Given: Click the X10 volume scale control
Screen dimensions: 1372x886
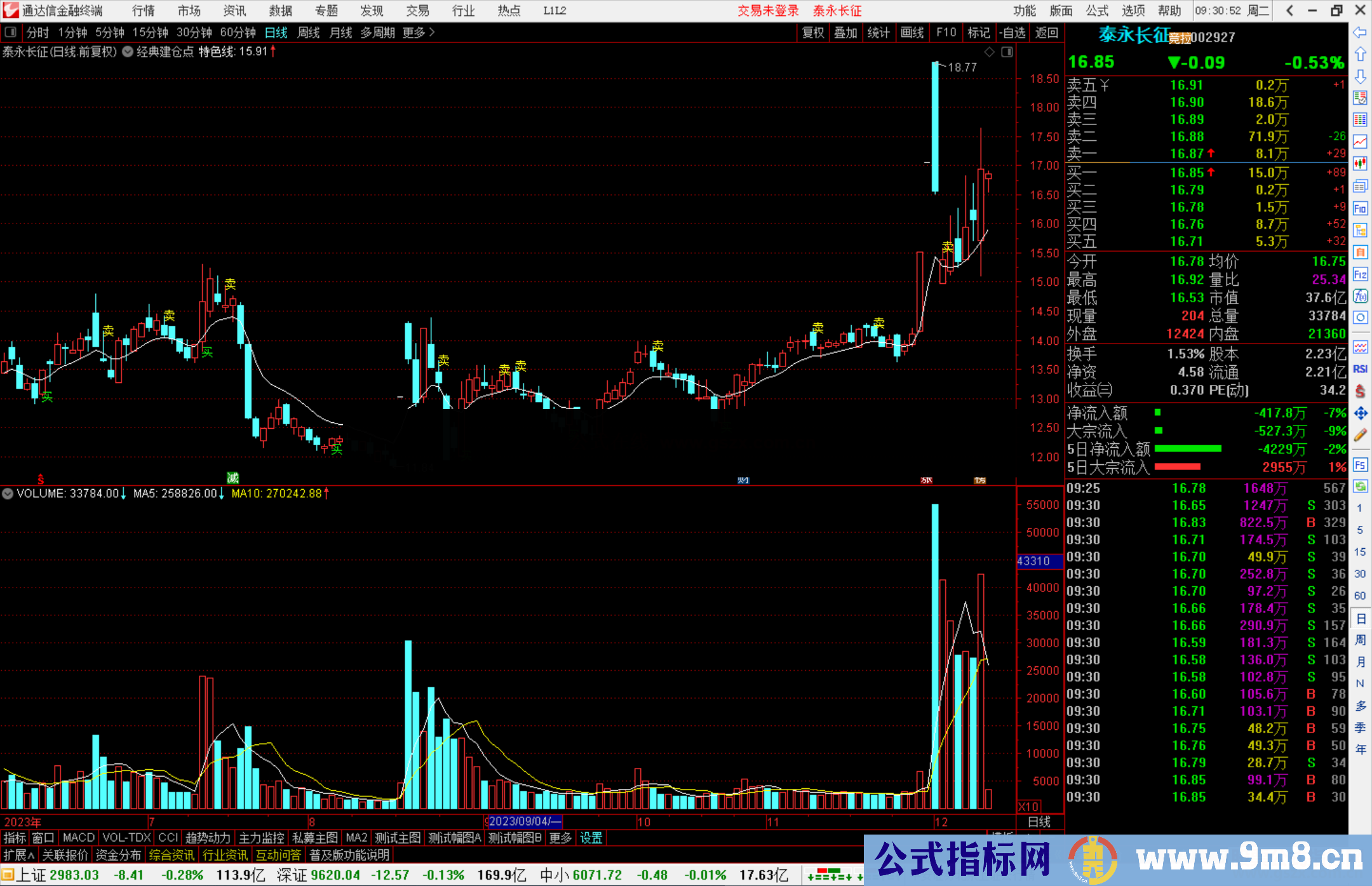Looking at the screenshot, I should point(1028,807).
